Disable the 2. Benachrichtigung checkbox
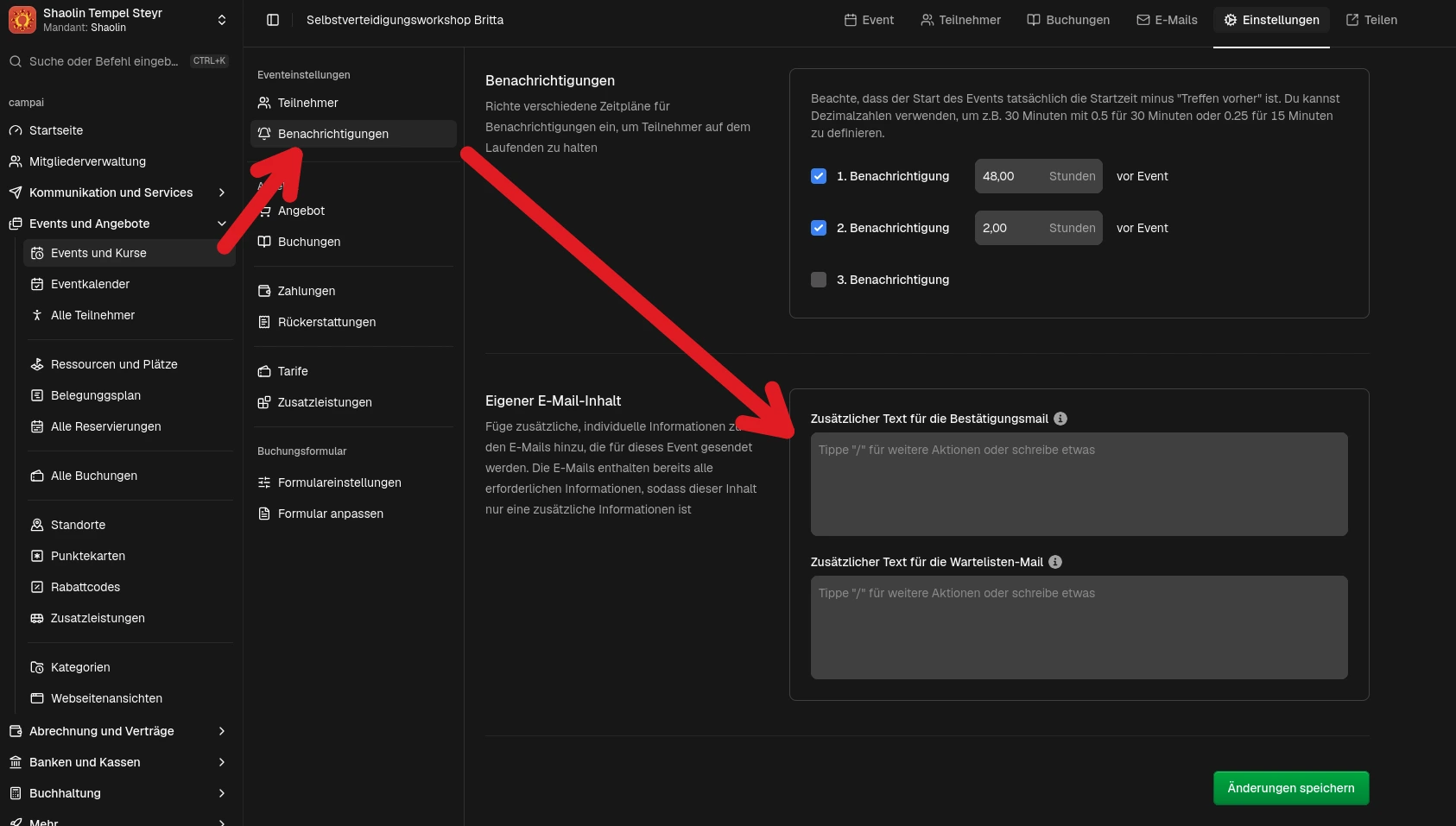The image size is (1456, 826). tap(819, 228)
